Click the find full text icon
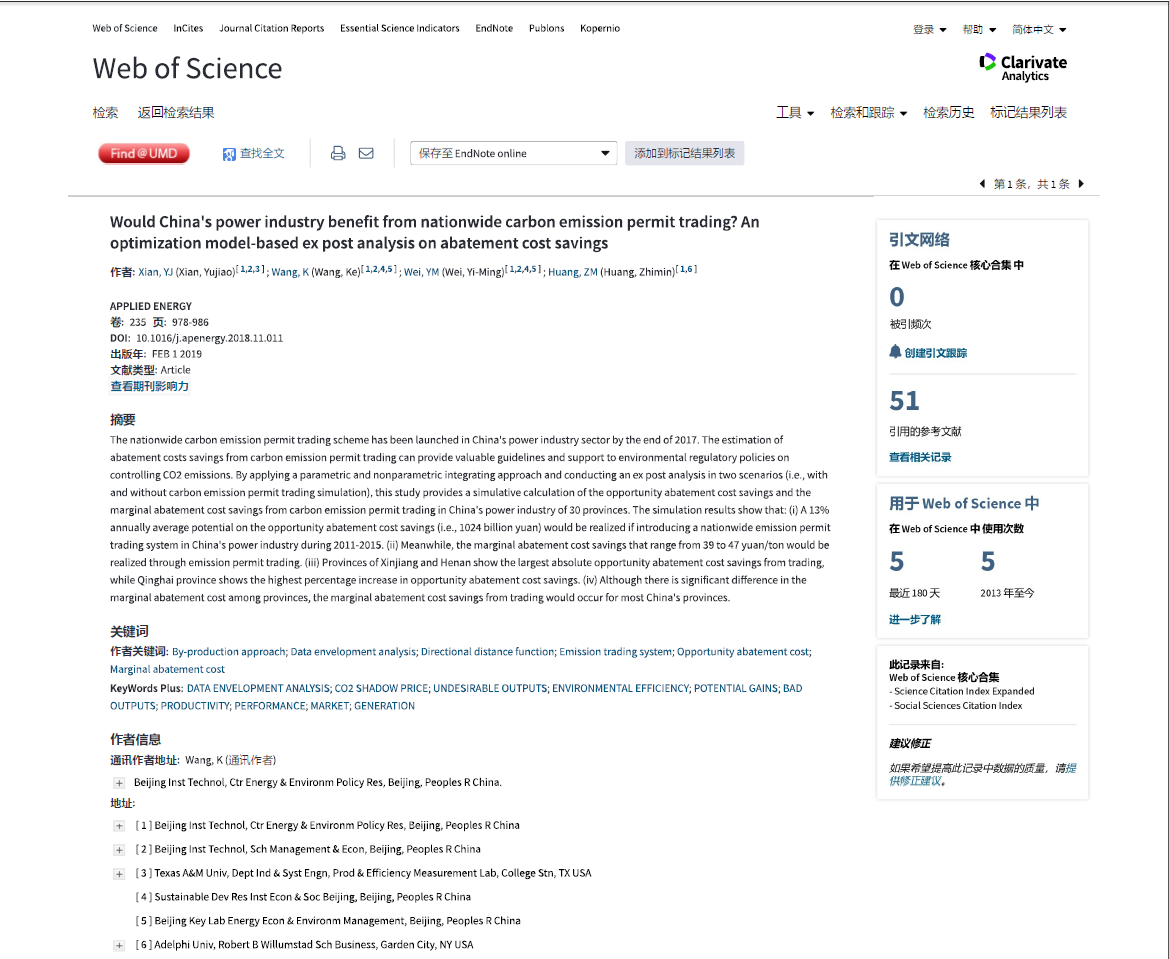The height and width of the screenshot is (959, 1169). point(229,154)
